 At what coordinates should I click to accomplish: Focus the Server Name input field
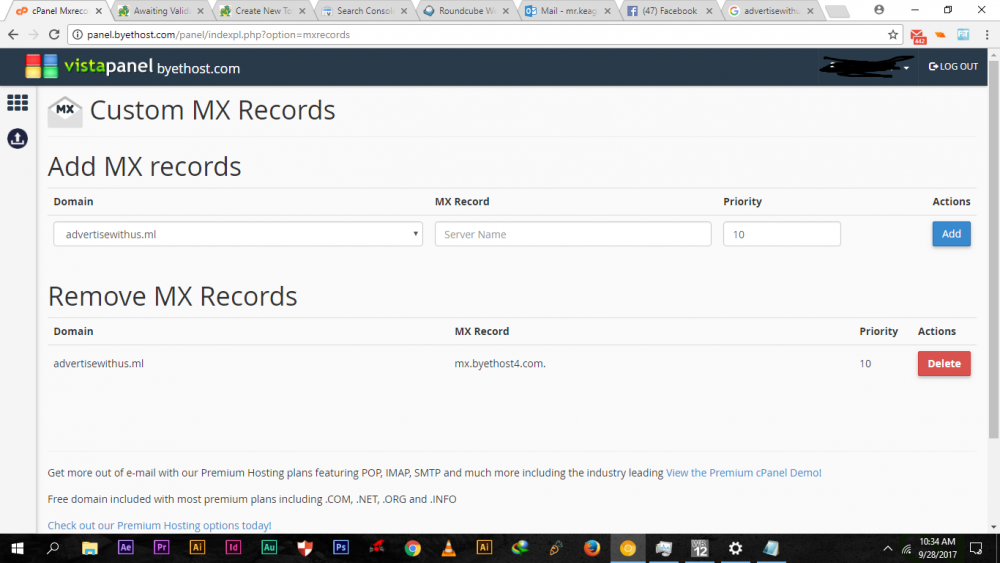click(x=573, y=234)
